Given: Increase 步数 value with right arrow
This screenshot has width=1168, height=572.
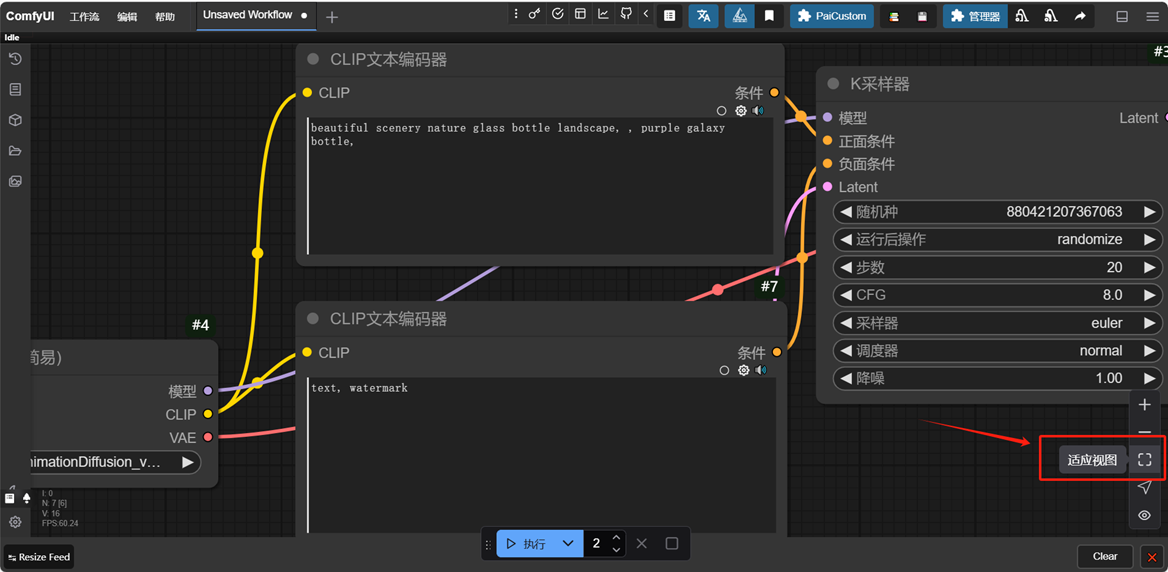Looking at the screenshot, I should click(1150, 268).
